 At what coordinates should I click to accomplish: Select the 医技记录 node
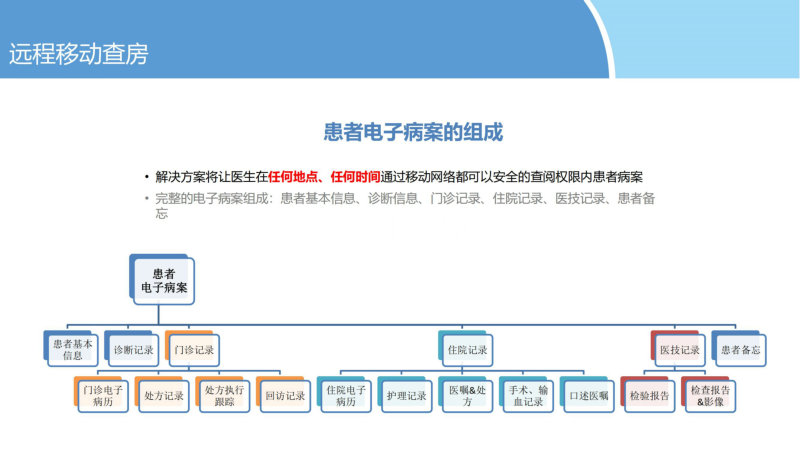point(680,350)
